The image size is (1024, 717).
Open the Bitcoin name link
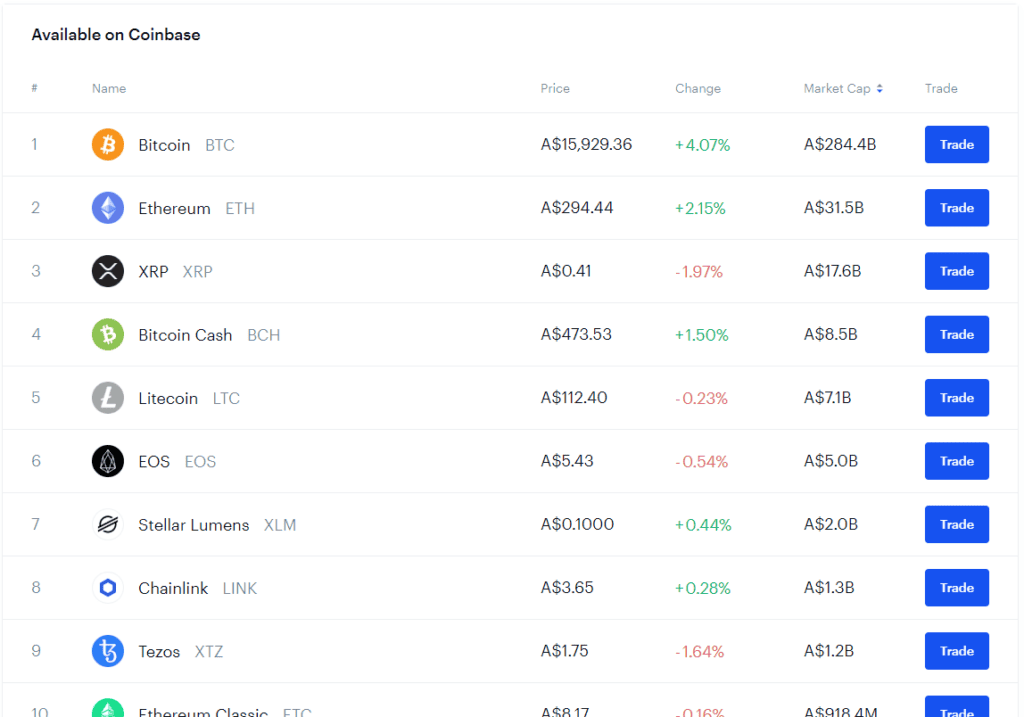164,145
